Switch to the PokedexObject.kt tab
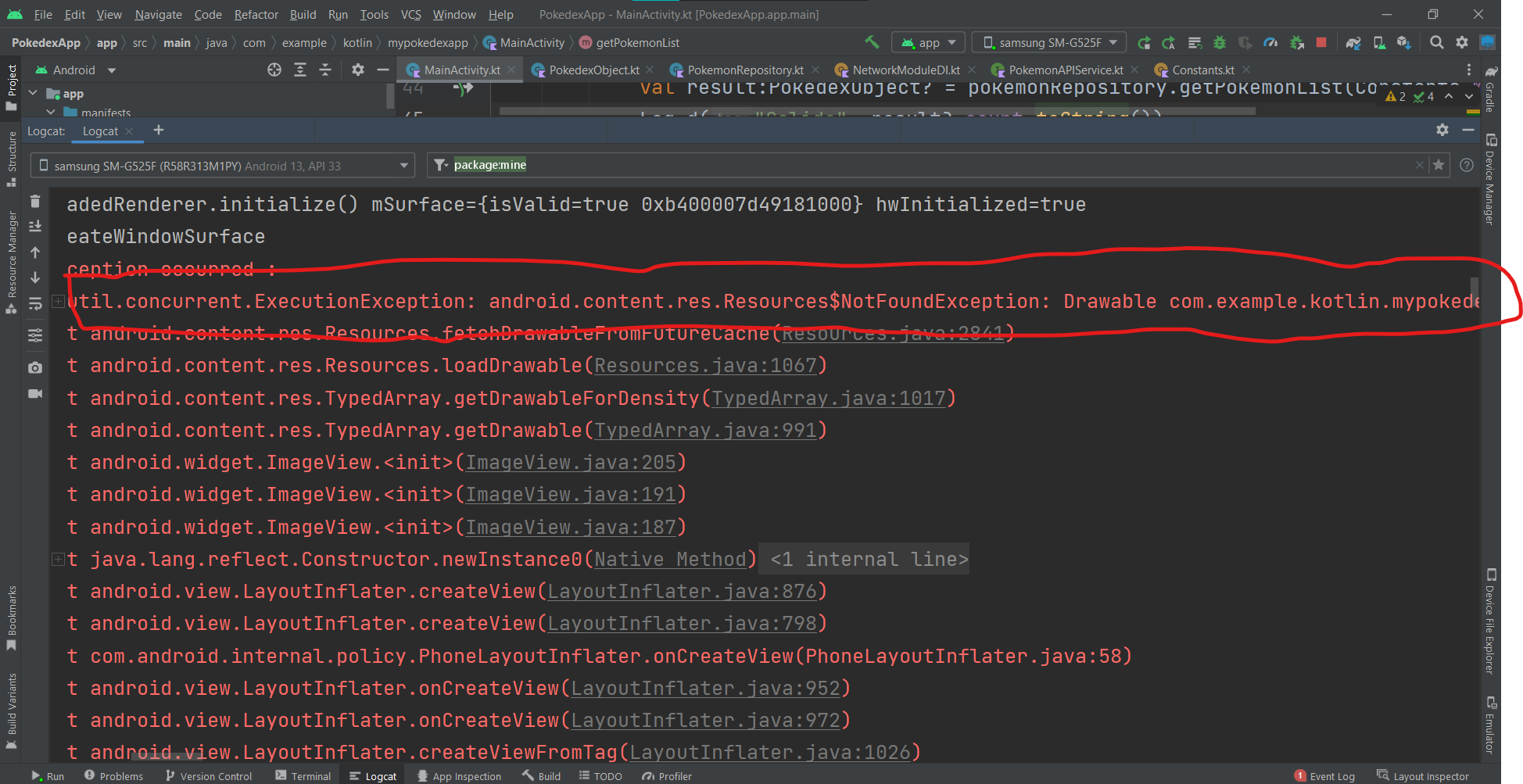The image size is (1523, 784). [x=593, y=70]
